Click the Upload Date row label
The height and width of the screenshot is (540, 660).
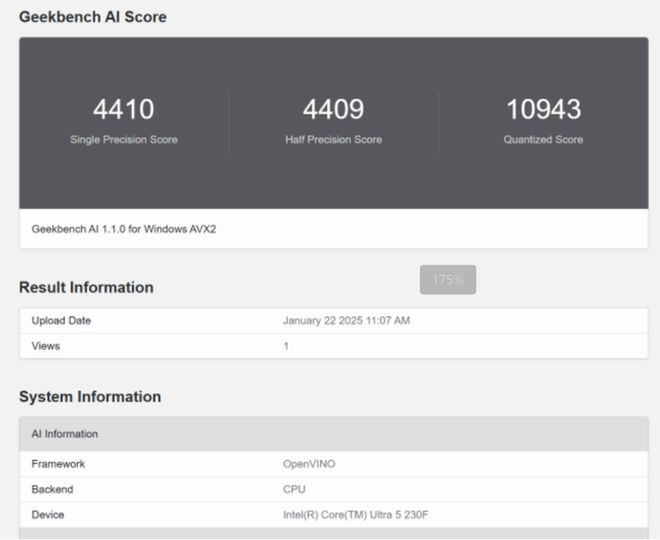[61, 321]
